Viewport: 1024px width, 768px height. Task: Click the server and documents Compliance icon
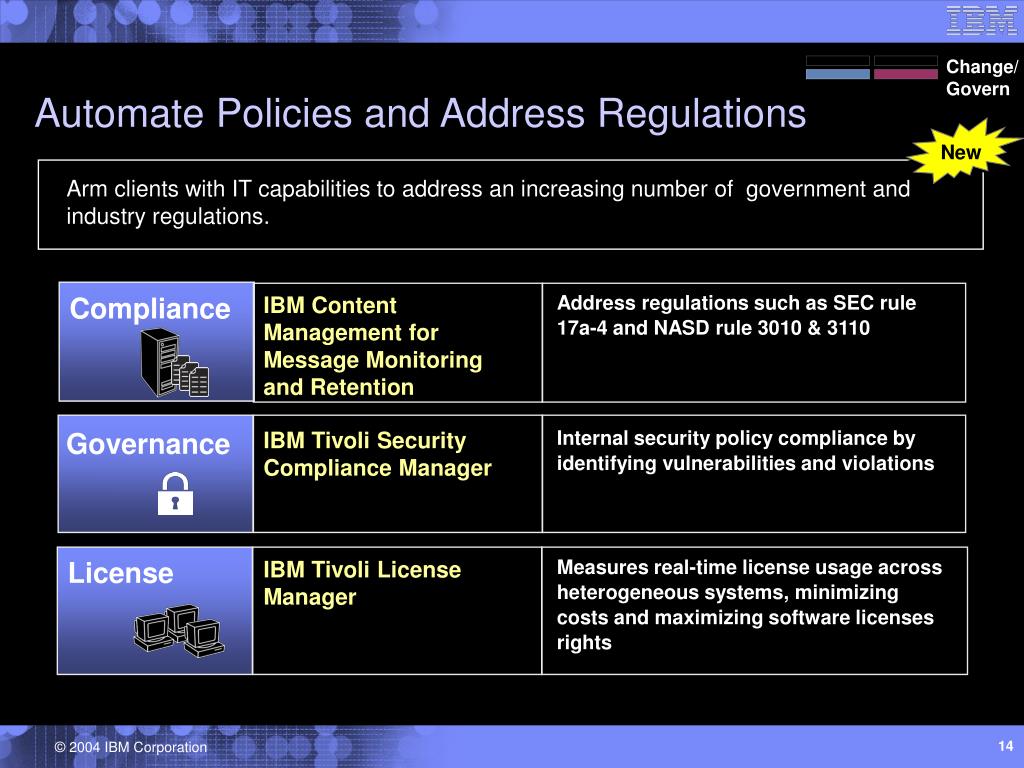(174, 362)
